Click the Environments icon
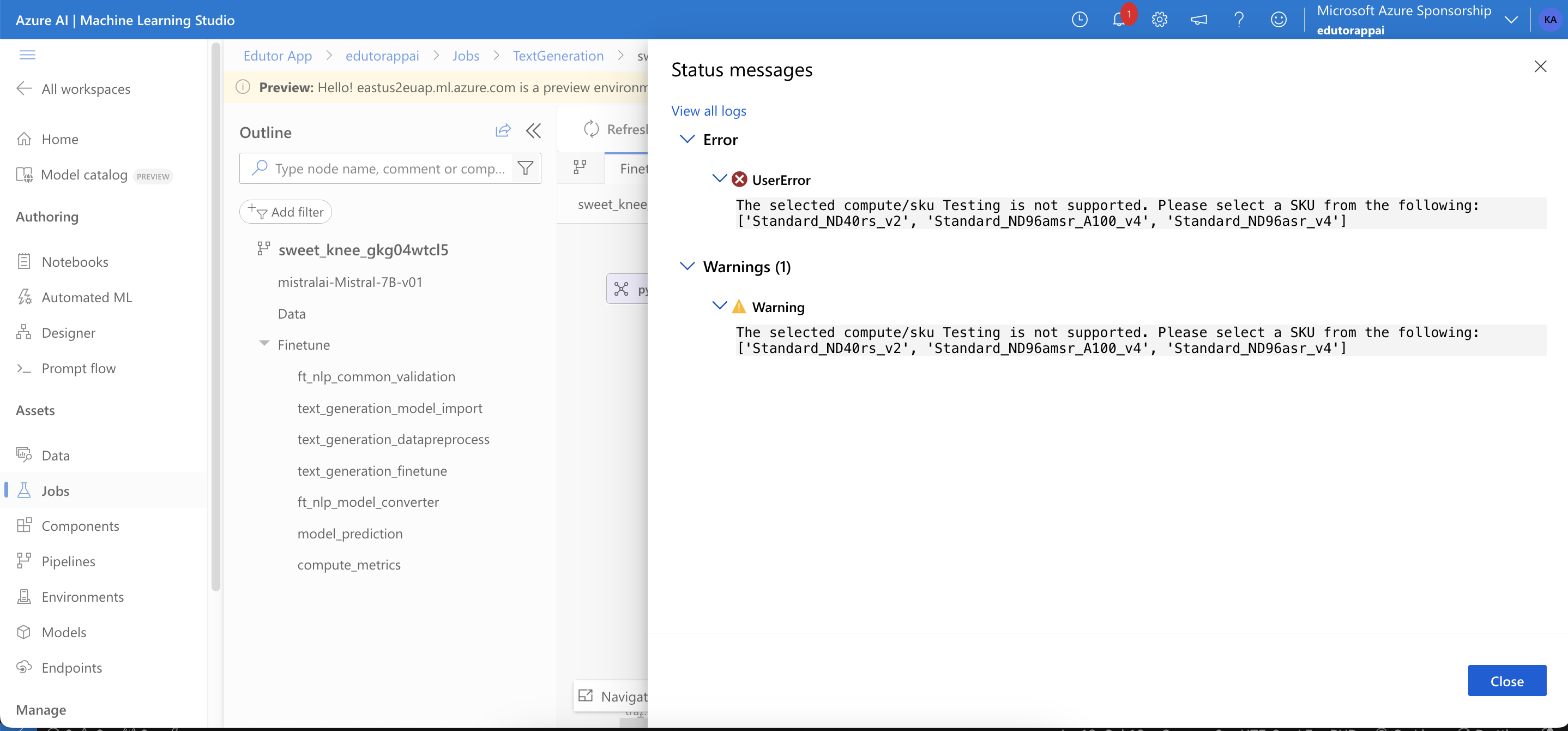1568x731 pixels. pos(24,596)
